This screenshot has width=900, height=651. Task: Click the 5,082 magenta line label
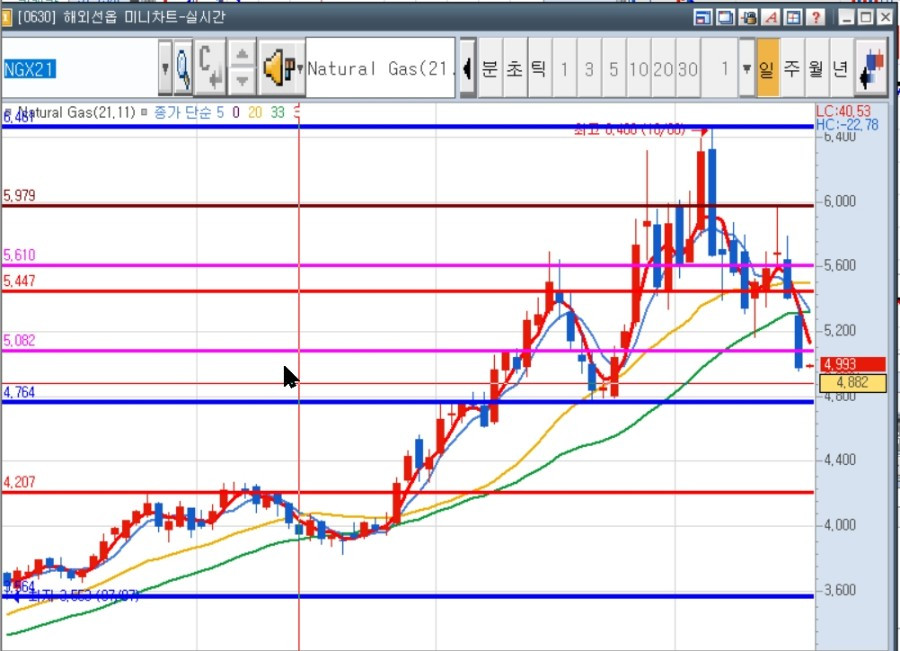[x=20, y=340]
